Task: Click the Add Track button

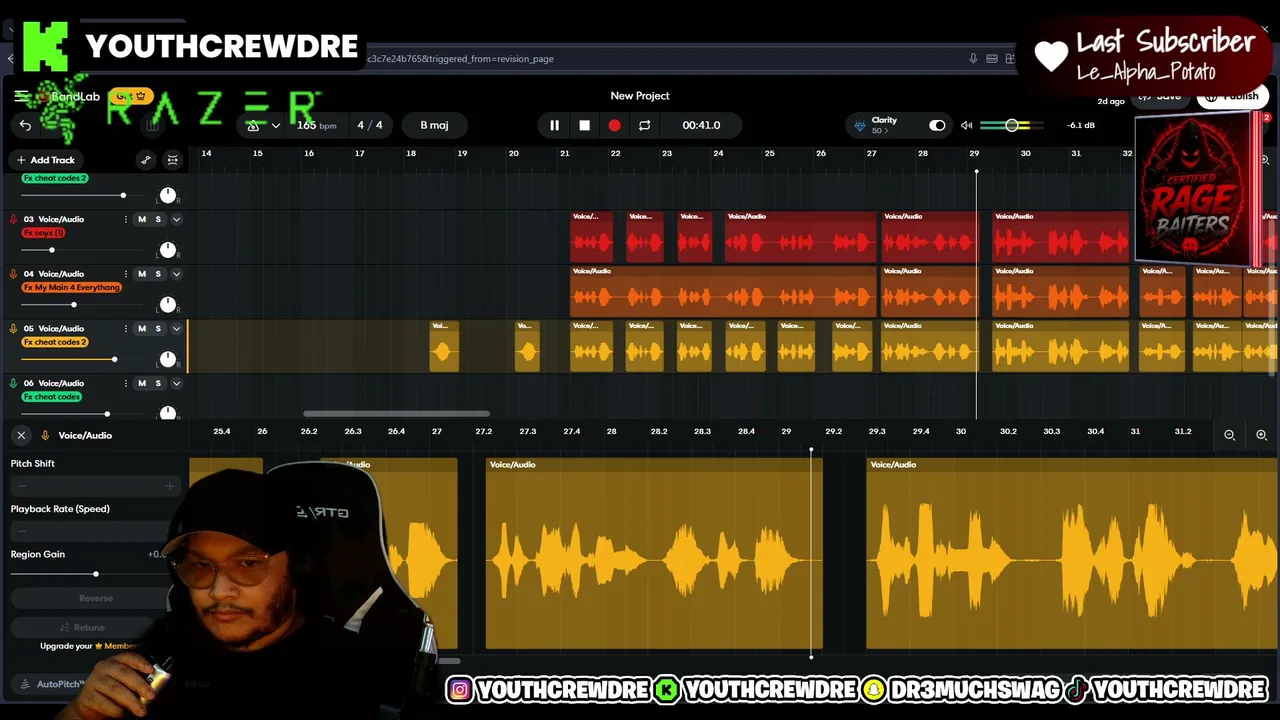Action: pos(45,160)
